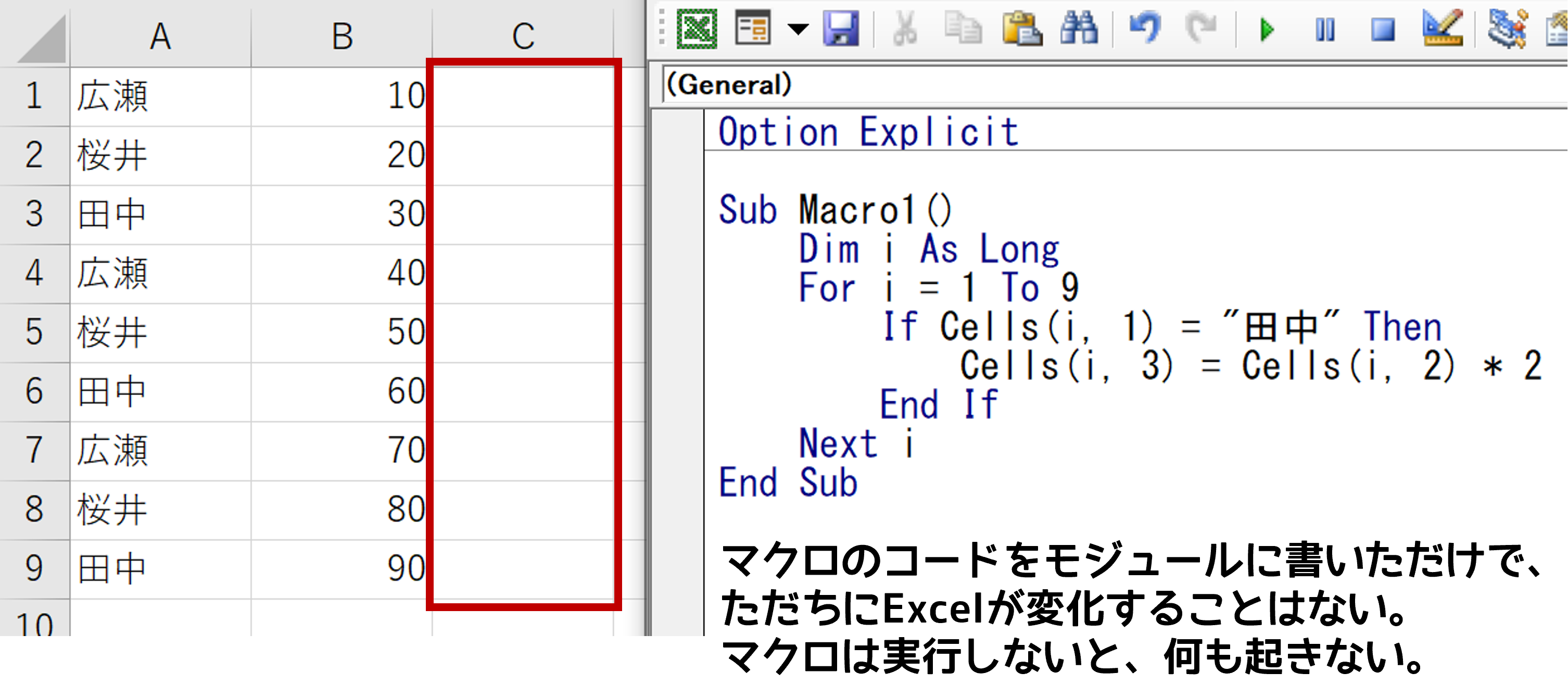The width and height of the screenshot is (1568, 685).
Task: Click empty cell C3
Action: (524, 214)
